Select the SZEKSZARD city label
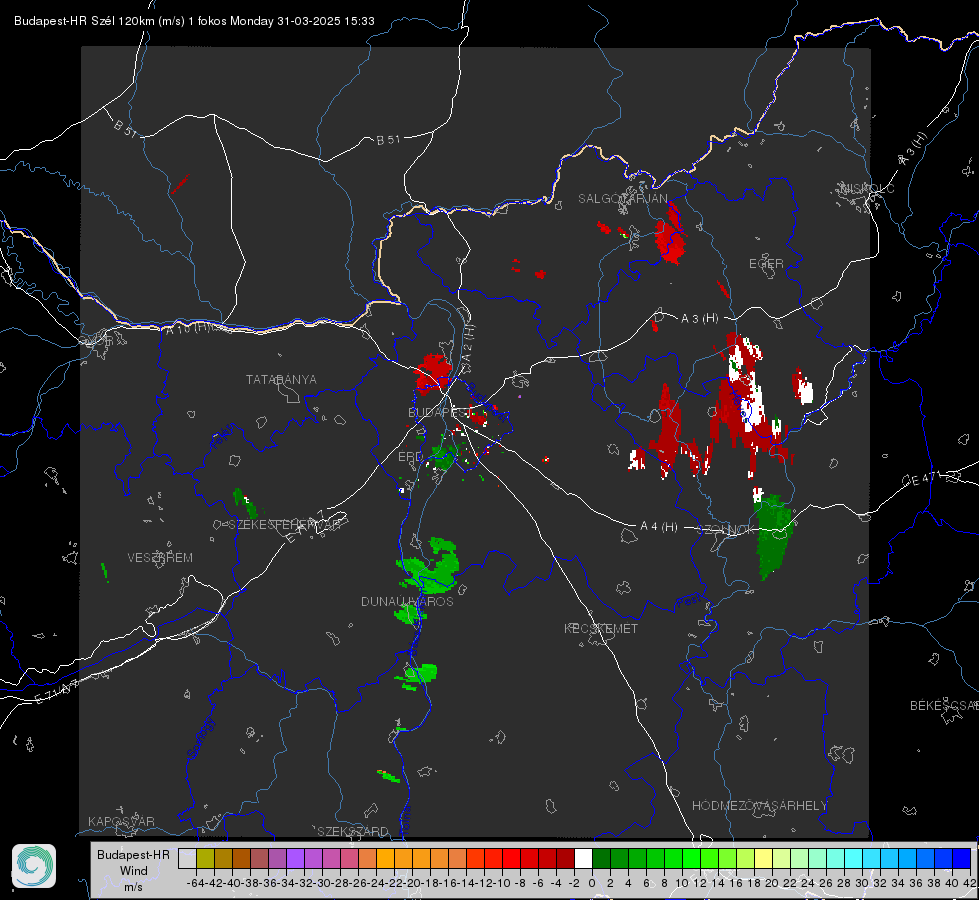Screen dimensions: 979x900 pyautogui.click(x=353, y=831)
